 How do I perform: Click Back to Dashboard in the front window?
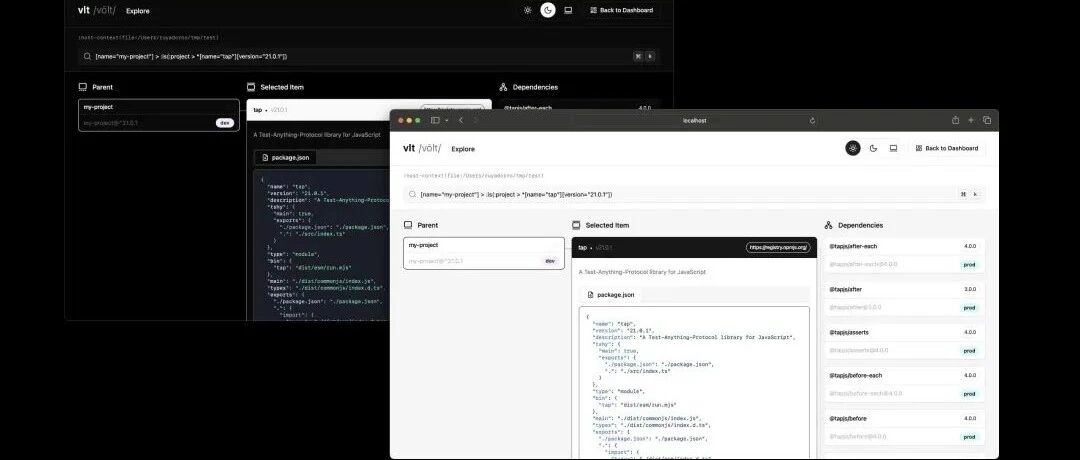click(x=947, y=148)
